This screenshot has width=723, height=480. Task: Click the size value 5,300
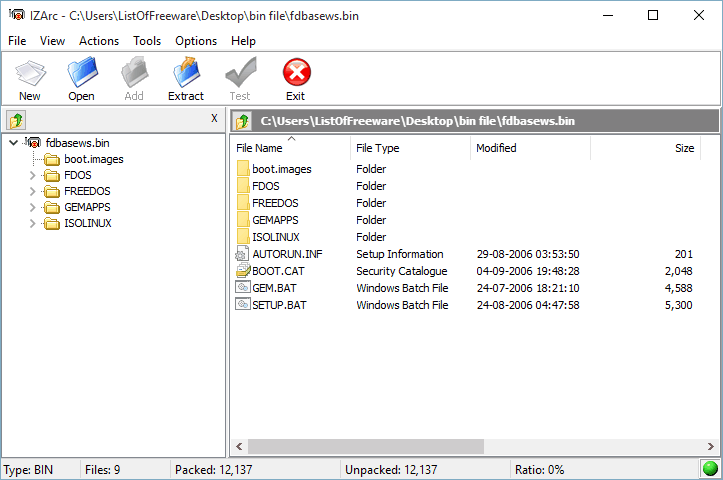tap(678, 305)
